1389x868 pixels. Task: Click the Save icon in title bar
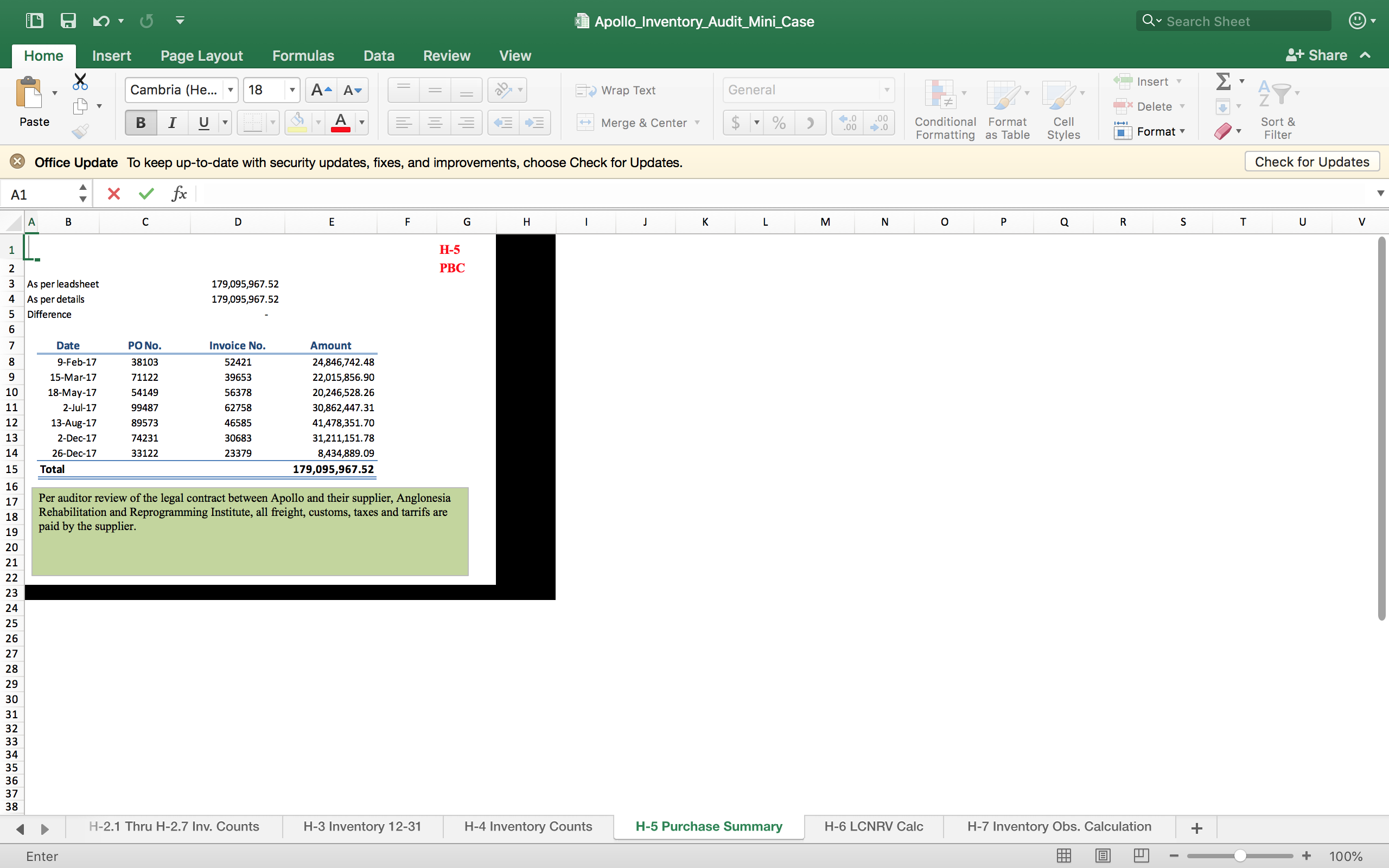point(68,21)
